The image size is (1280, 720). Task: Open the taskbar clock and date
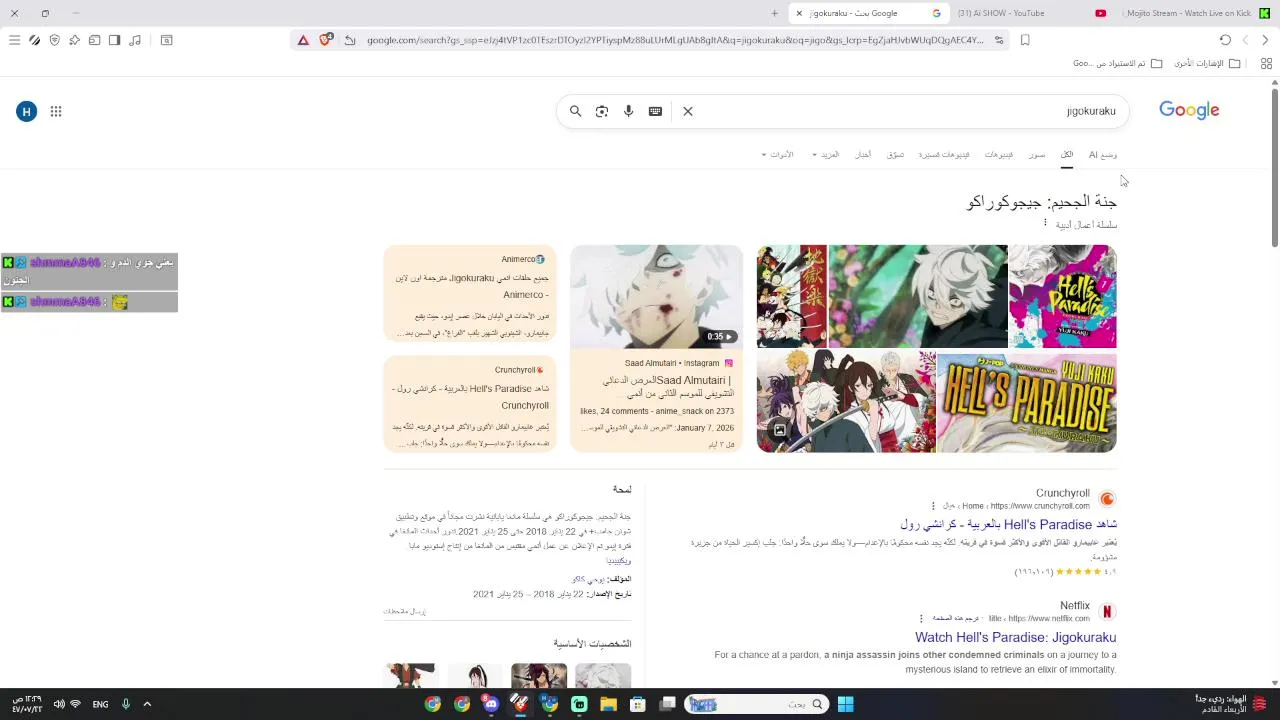(27, 704)
